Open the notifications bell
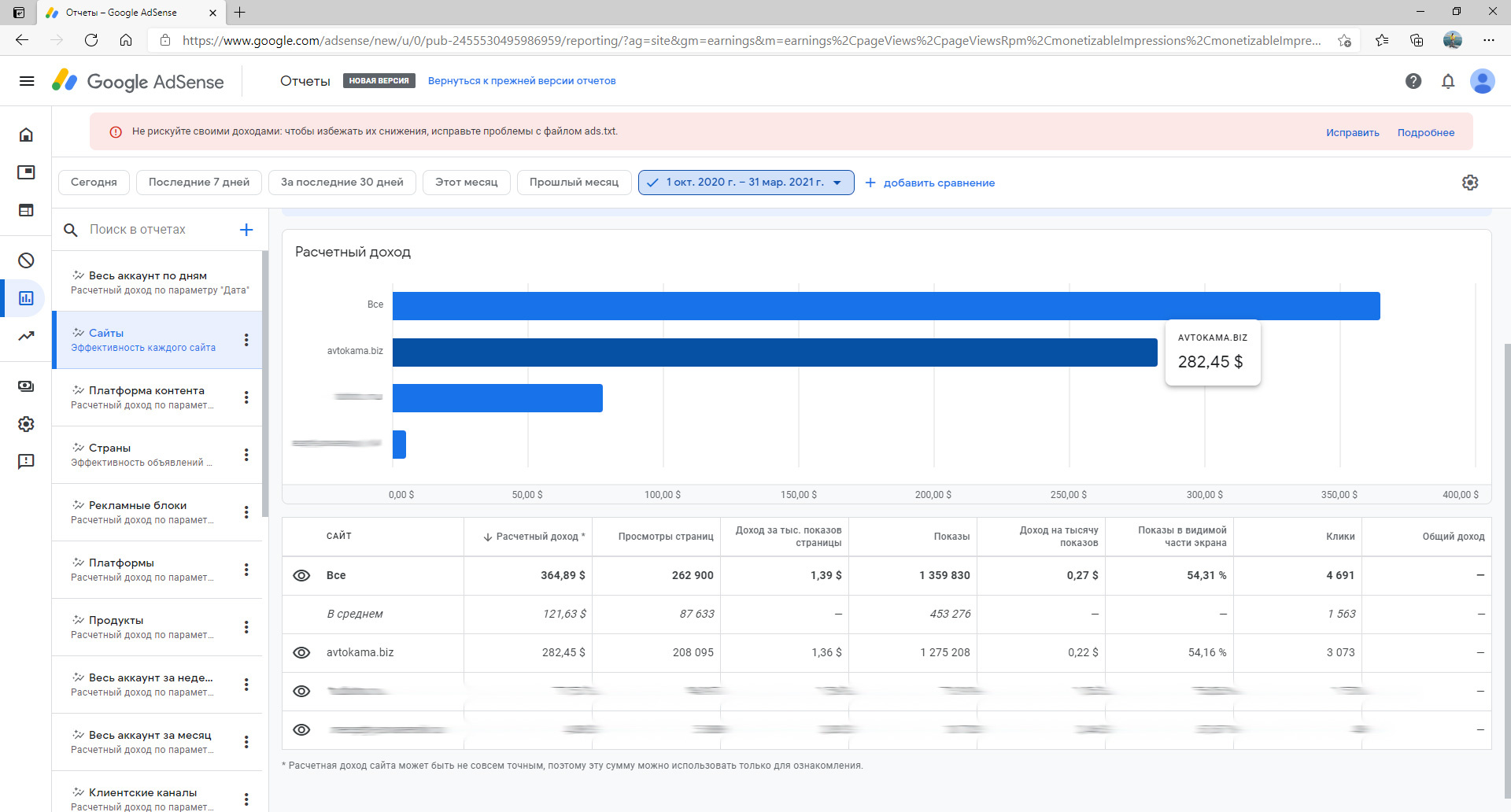 click(x=1448, y=81)
